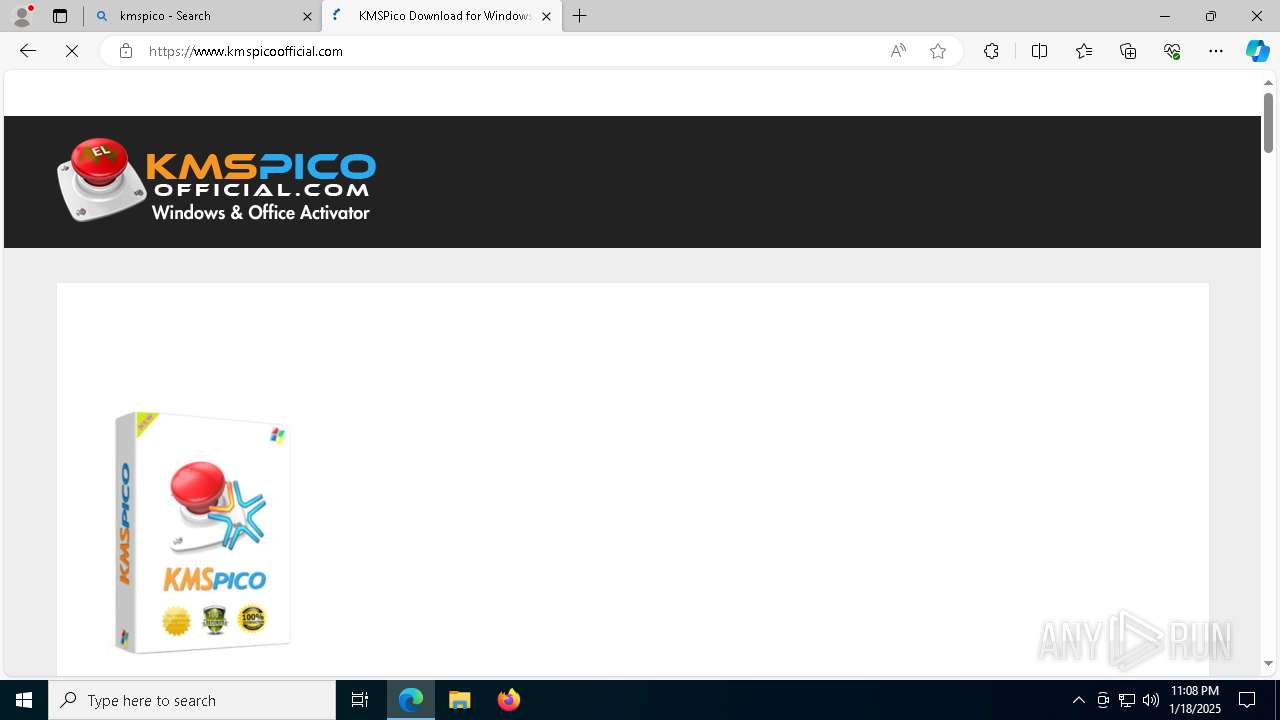View site information lock icon

click(x=125, y=51)
